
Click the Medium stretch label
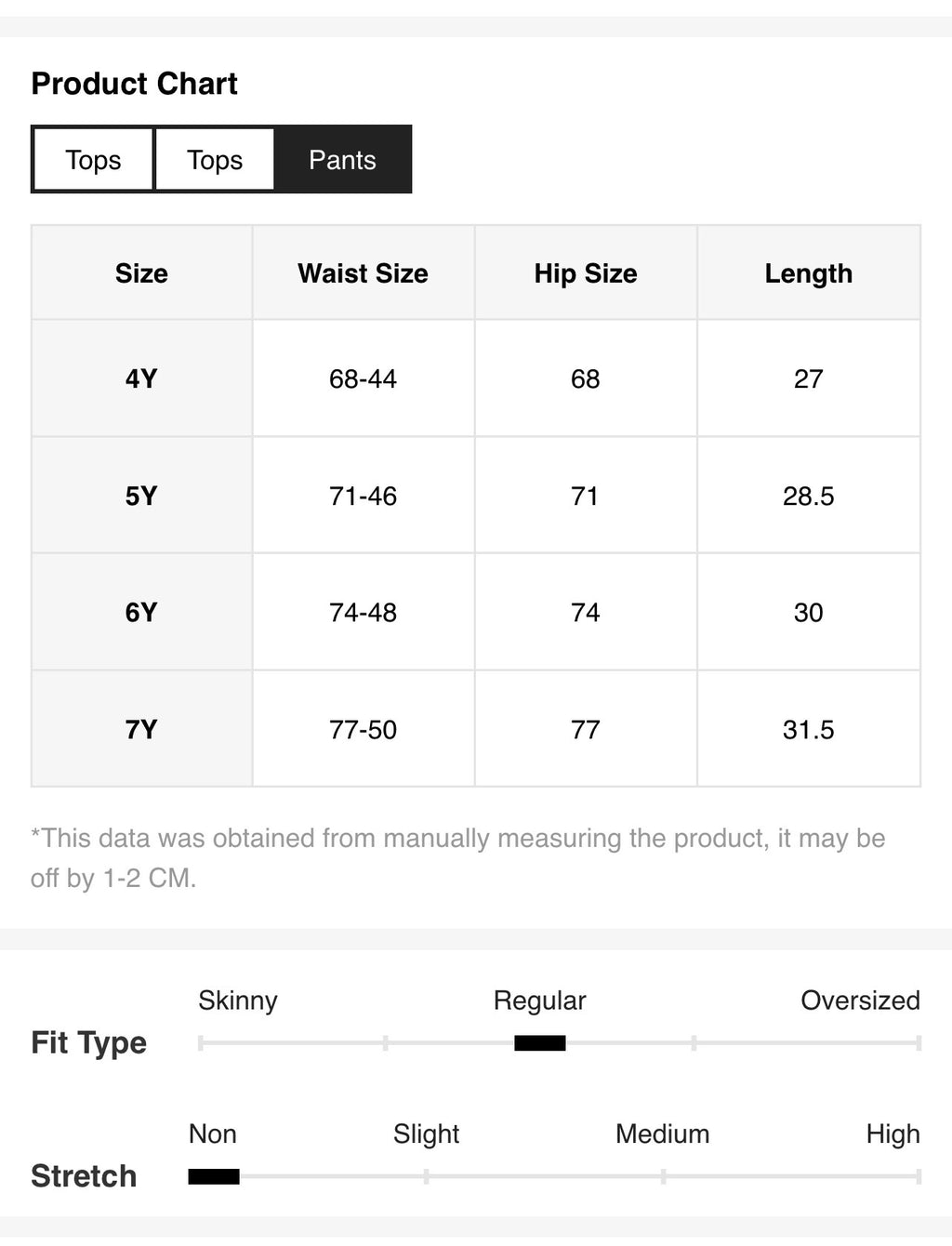pyautogui.click(x=662, y=1134)
